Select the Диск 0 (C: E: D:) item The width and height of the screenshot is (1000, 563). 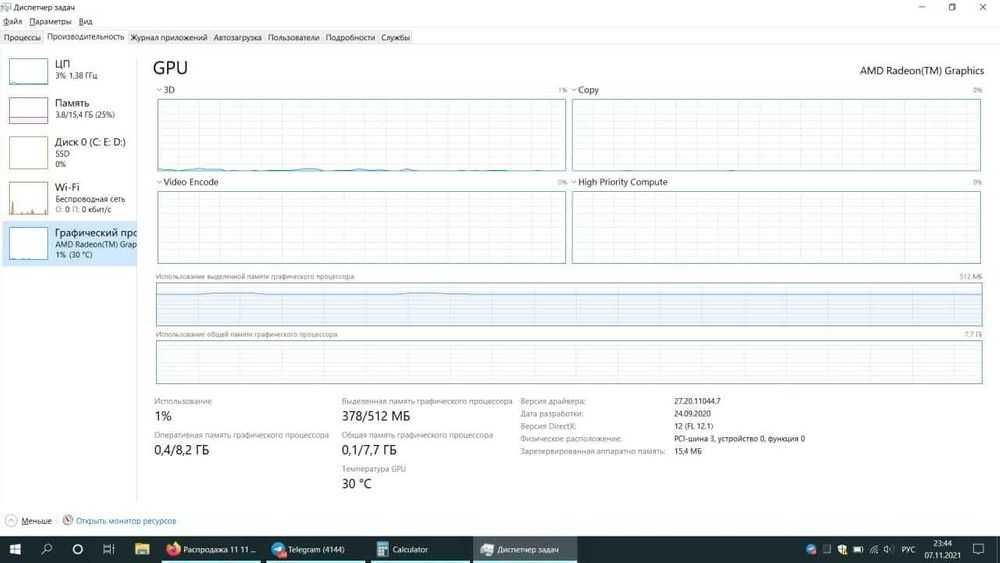tap(69, 152)
